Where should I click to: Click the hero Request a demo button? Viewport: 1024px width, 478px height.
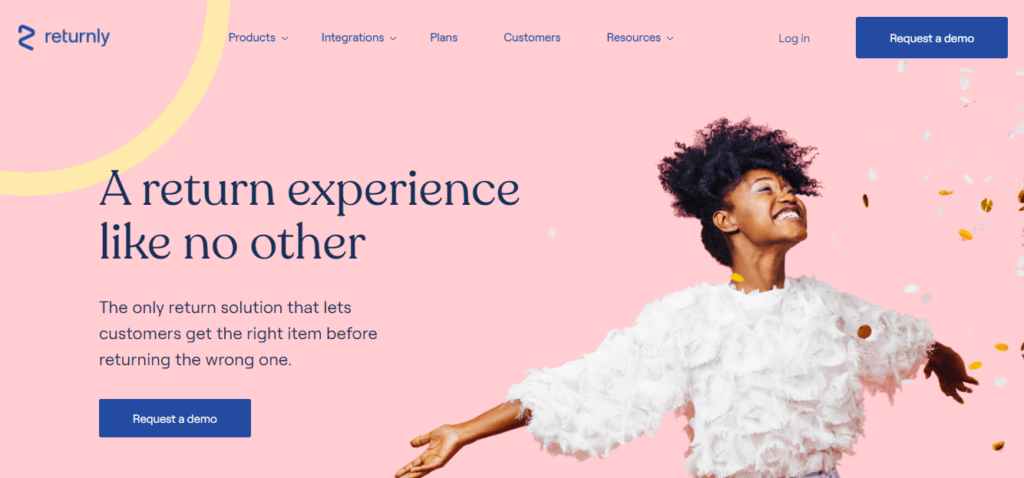tap(175, 418)
